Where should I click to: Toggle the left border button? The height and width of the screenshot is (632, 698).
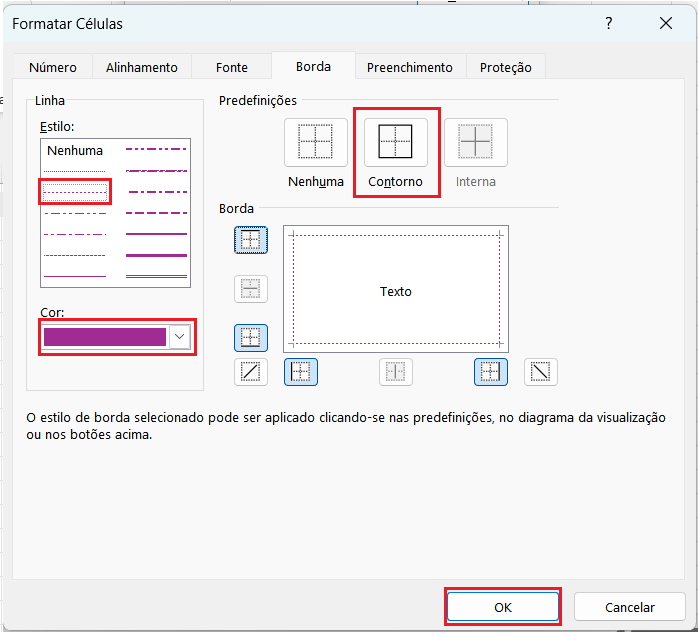tap(300, 372)
